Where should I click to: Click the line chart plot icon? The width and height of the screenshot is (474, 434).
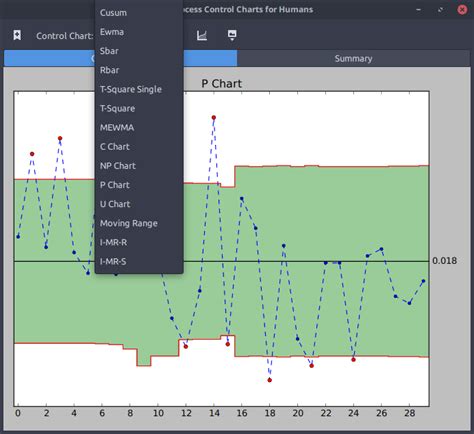click(x=202, y=35)
